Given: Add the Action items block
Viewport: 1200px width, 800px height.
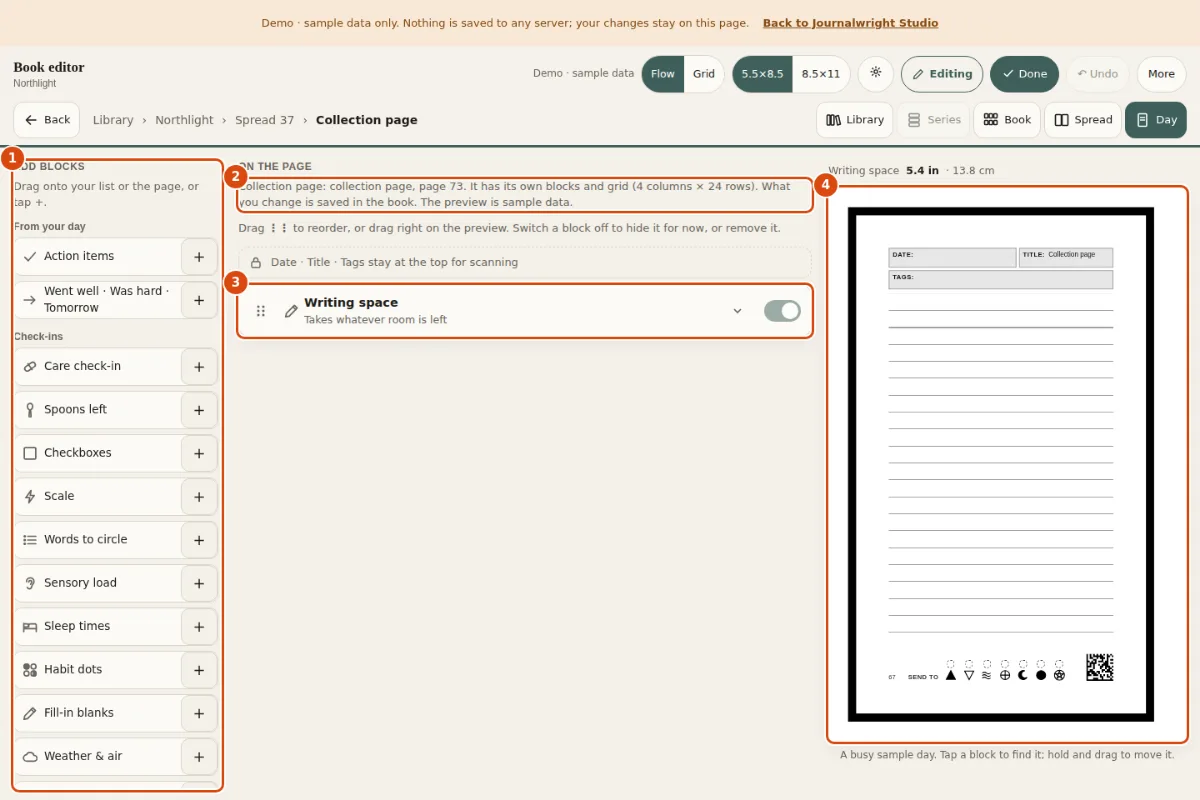Looking at the screenshot, I should point(199,257).
